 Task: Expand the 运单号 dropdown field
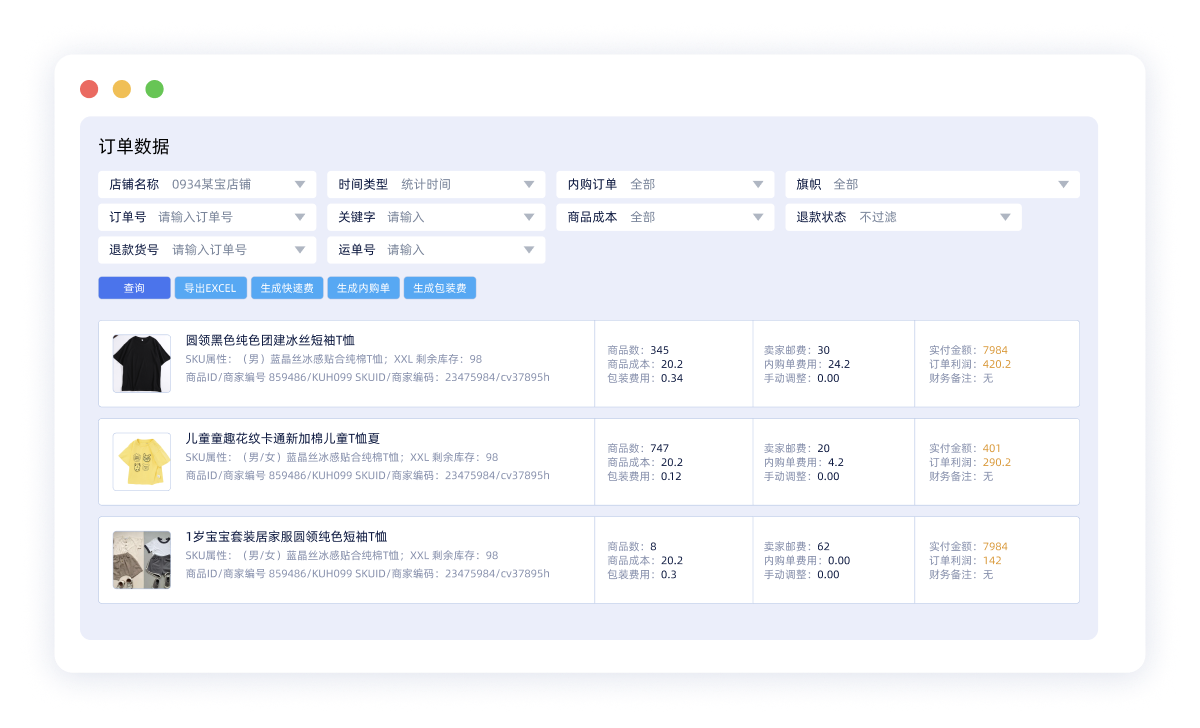point(436,250)
